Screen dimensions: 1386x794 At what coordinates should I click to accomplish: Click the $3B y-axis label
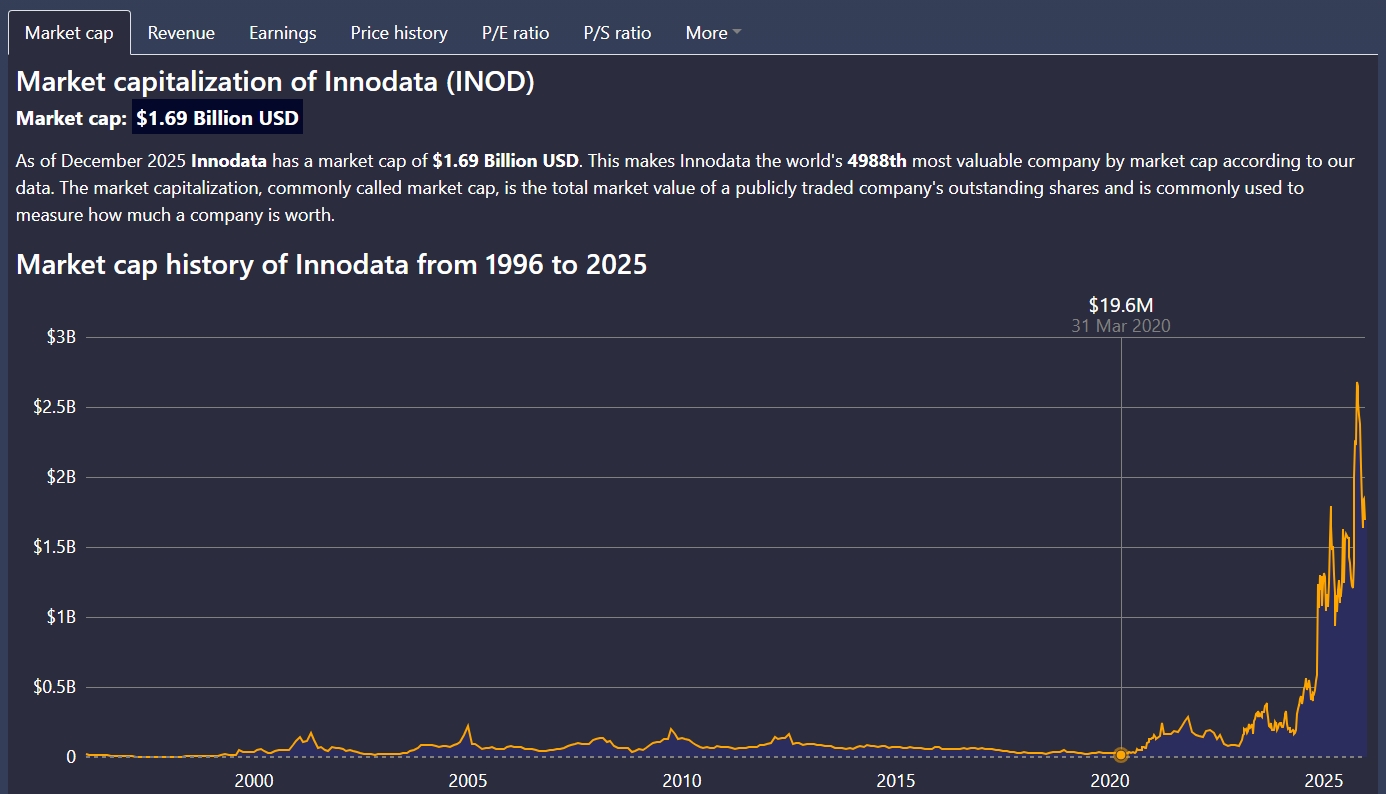coord(61,337)
